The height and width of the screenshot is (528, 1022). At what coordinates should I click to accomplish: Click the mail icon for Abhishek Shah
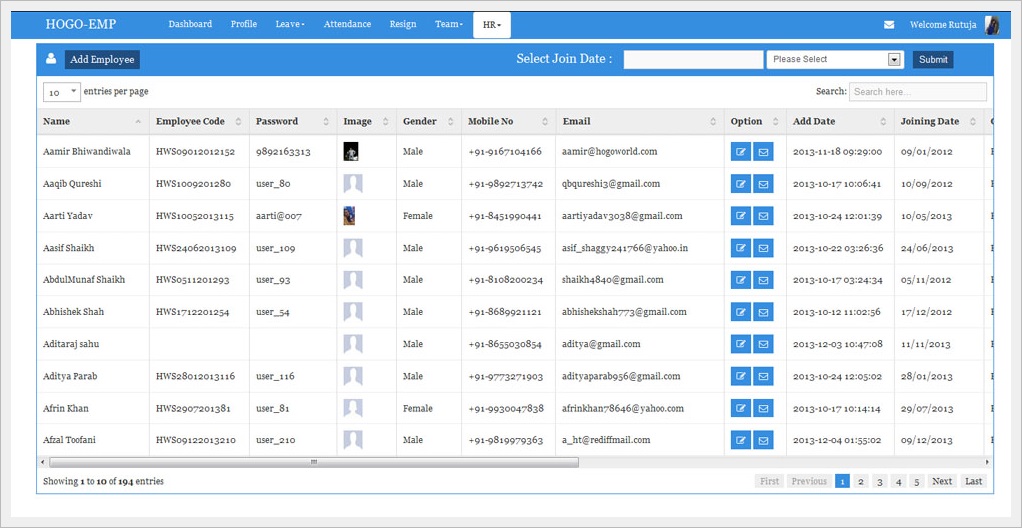click(x=763, y=312)
